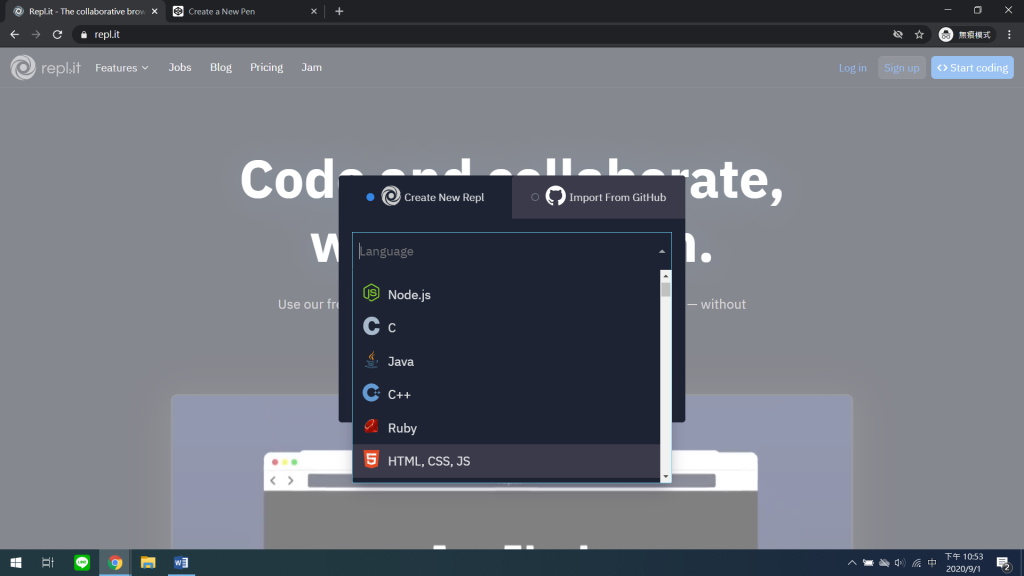Screen dimensions: 1024x576
Task: Click the Repl logo beside Create New Repl
Action: click(x=391, y=196)
